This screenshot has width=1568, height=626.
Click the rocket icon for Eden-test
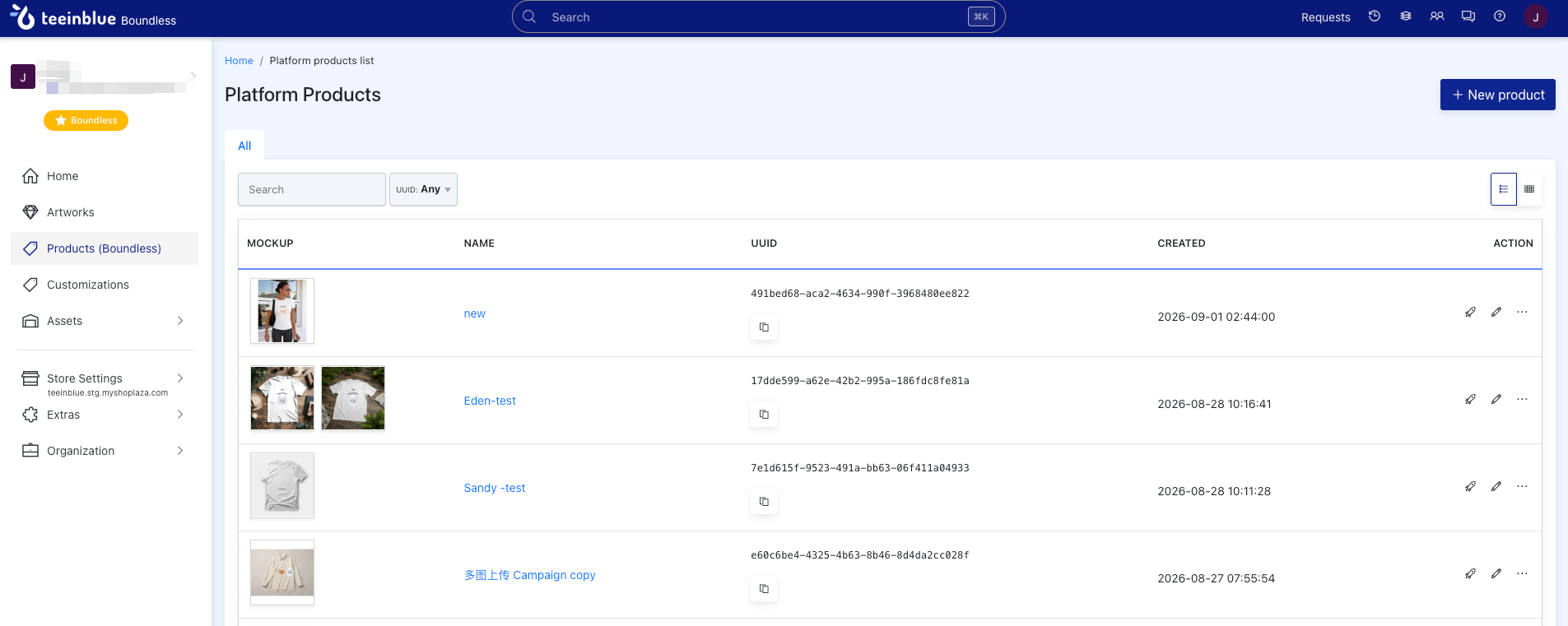(x=1470, y=399)
